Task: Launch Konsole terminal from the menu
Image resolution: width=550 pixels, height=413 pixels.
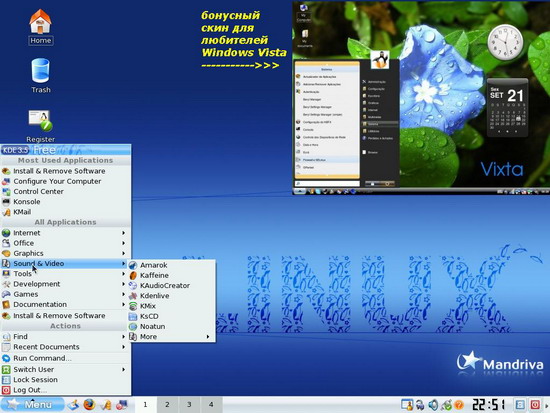Action: click(x=66, y=201)
